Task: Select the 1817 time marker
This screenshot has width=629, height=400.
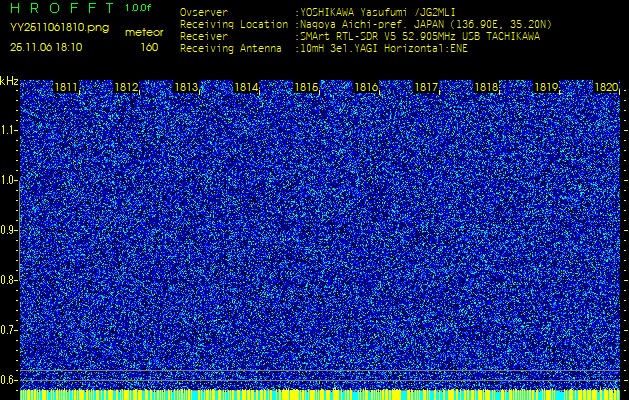Action: pyautogui.click(x=426, y=88)
